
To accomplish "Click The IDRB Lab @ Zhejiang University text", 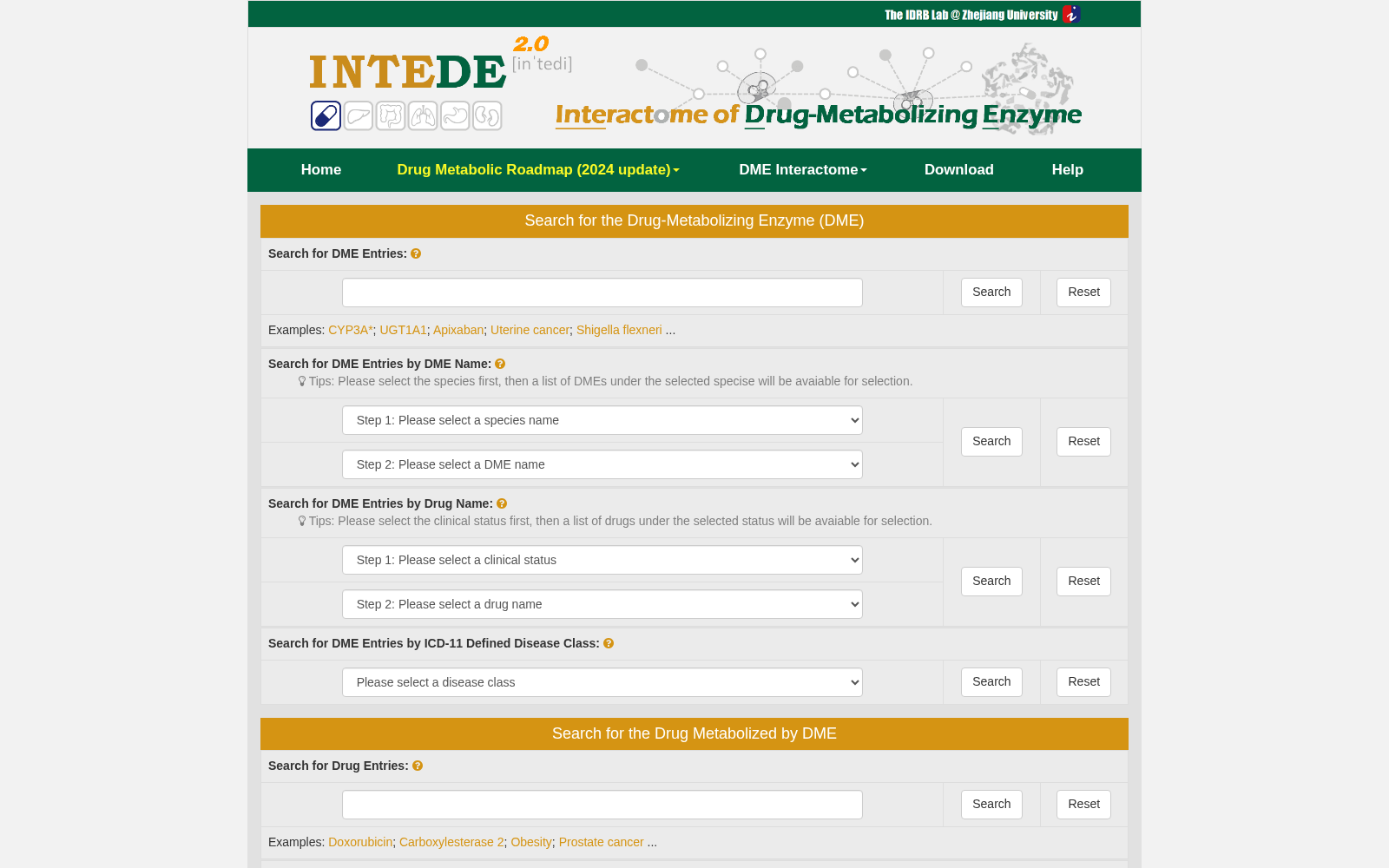I will click(x=971, y=15).
